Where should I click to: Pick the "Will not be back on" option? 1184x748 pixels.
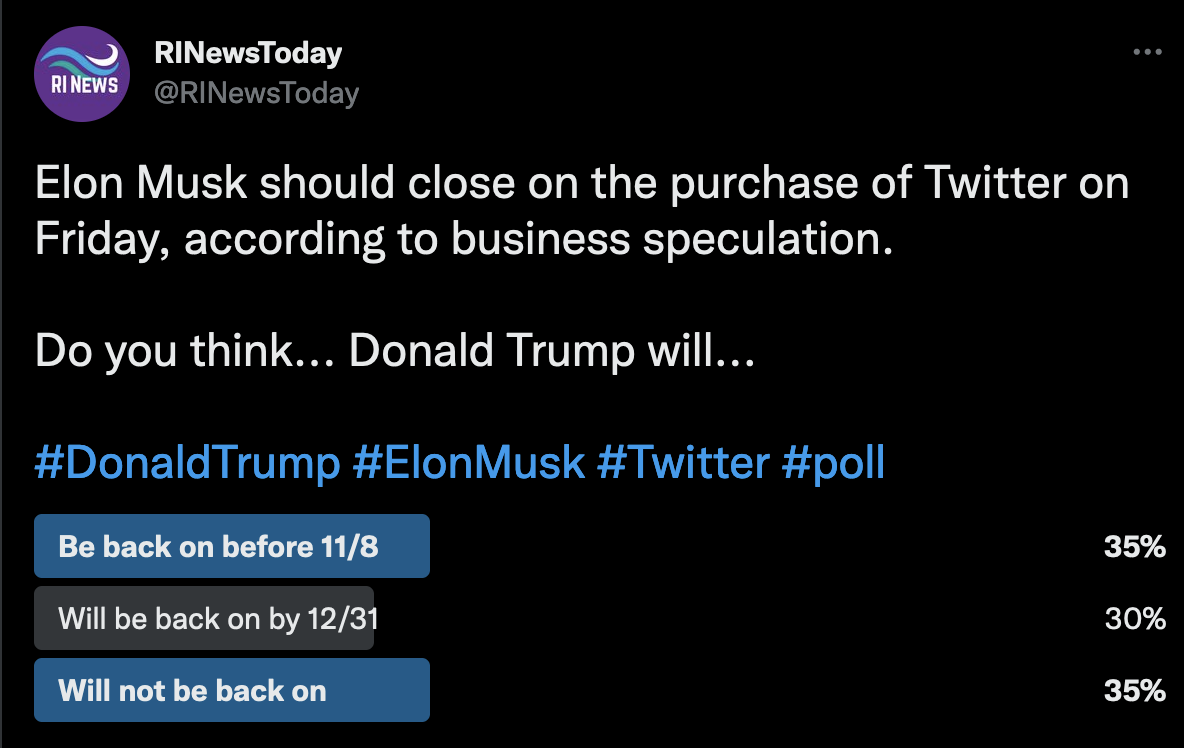click(x=231, y=690)
